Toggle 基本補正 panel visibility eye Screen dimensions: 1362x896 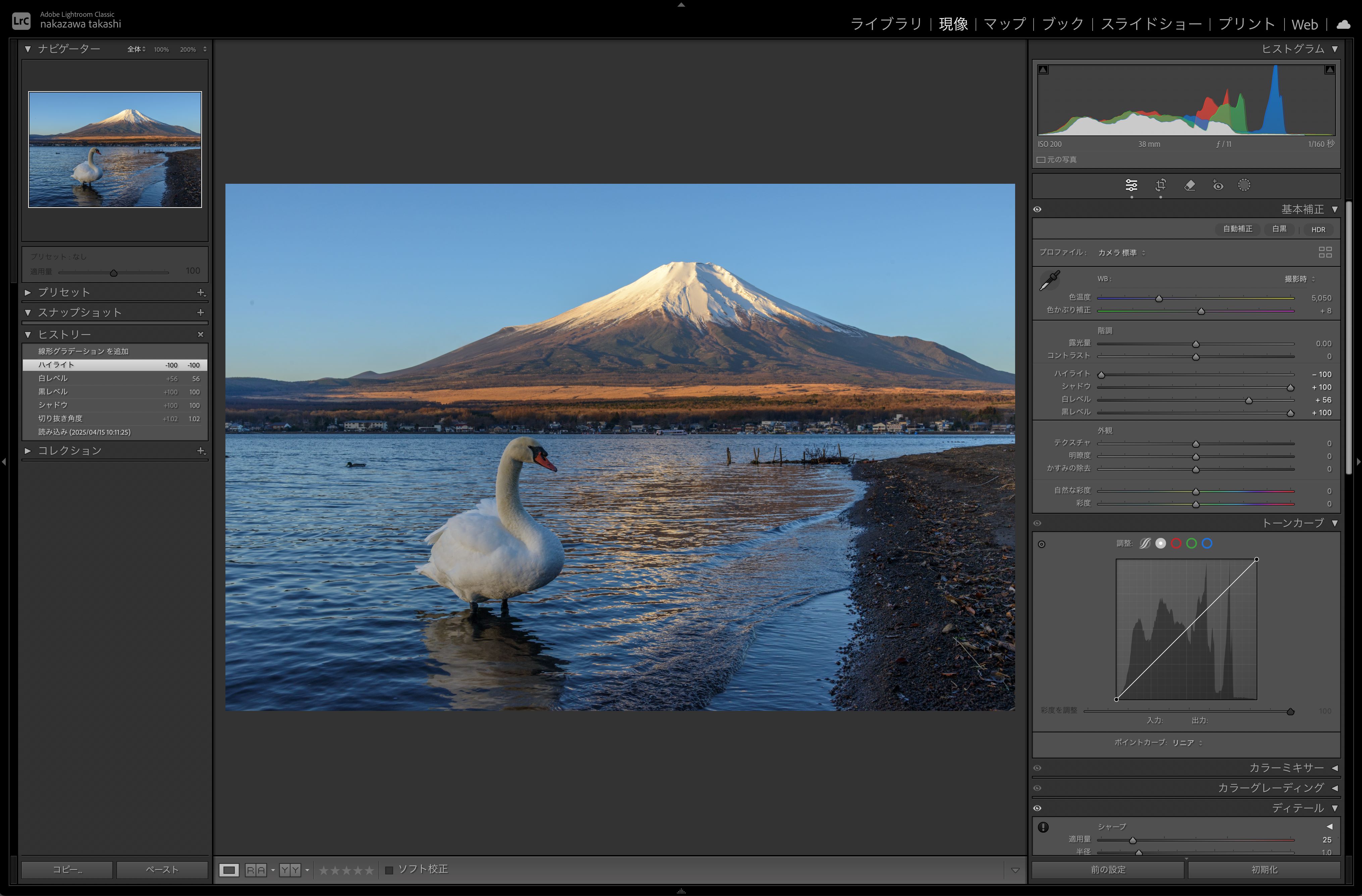tap(1038, 209)
